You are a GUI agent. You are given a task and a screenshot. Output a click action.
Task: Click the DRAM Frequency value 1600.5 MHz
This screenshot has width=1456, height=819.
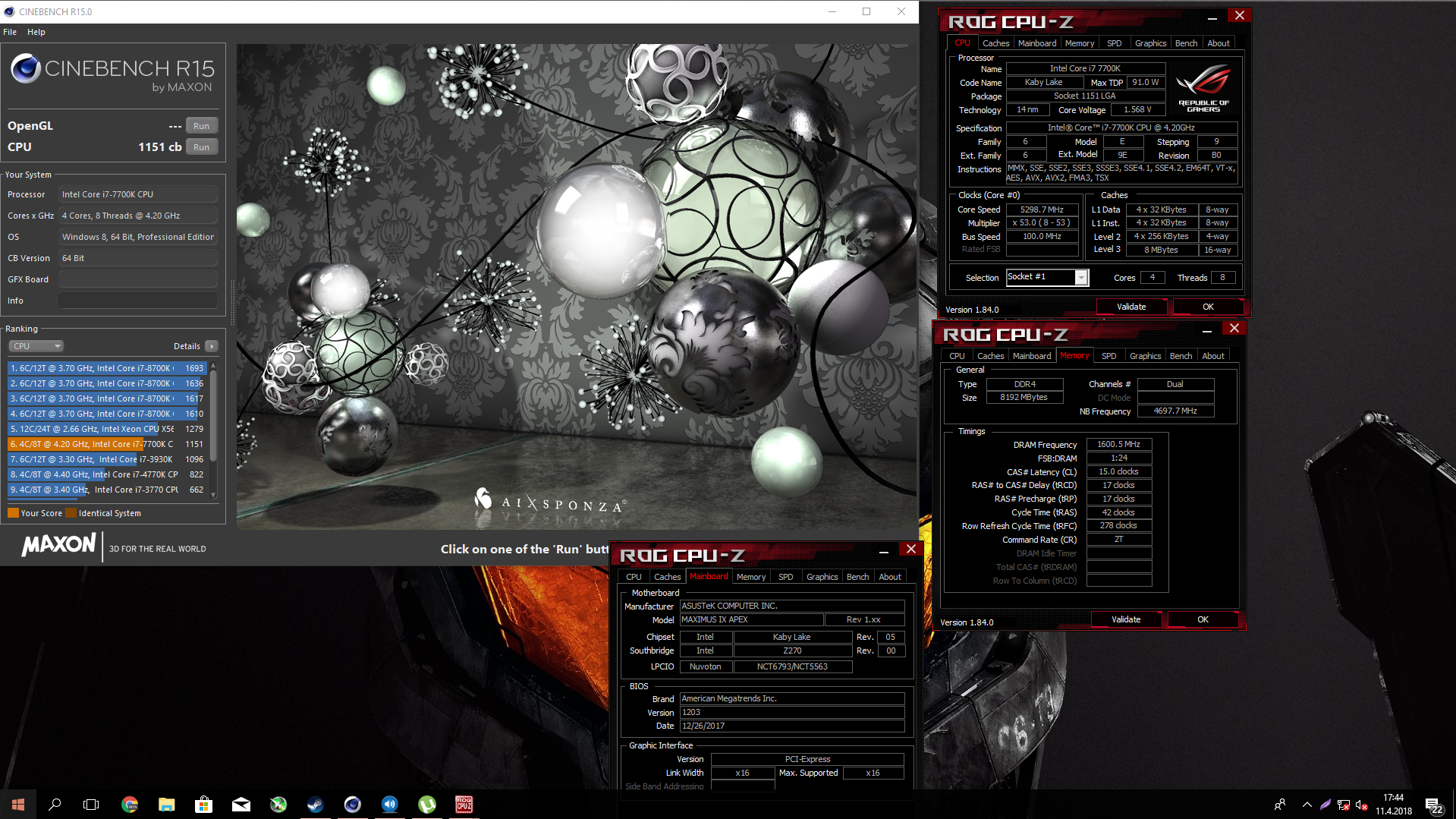(1118, 444)
